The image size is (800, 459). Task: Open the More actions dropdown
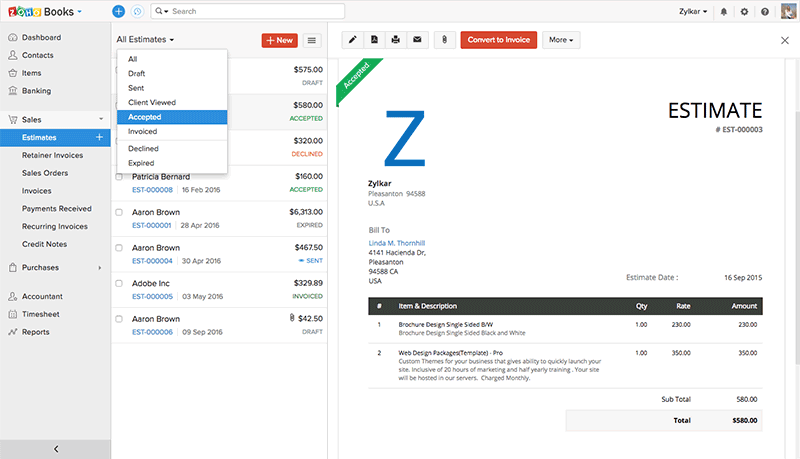click(561, 40)
